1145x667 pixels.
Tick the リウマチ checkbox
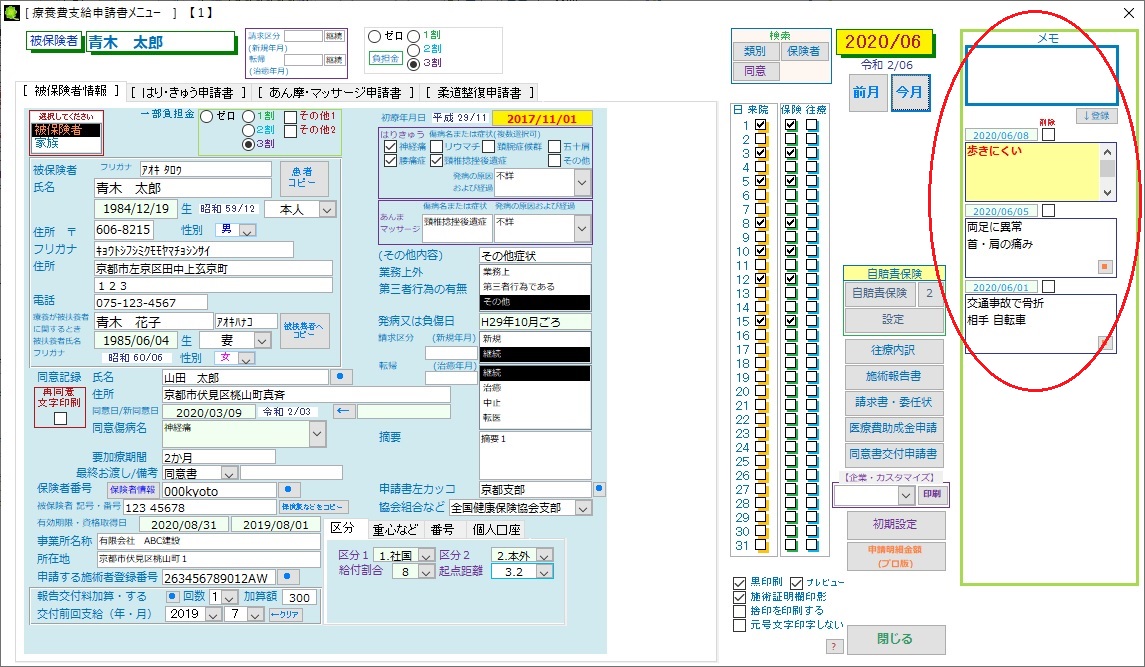[436, 146]
